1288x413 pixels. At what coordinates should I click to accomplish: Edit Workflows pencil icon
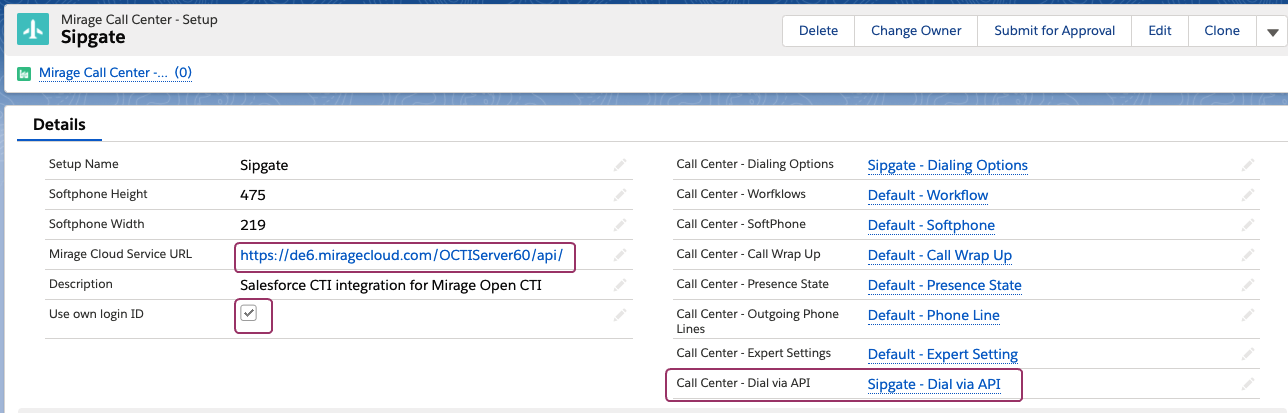1248,195
